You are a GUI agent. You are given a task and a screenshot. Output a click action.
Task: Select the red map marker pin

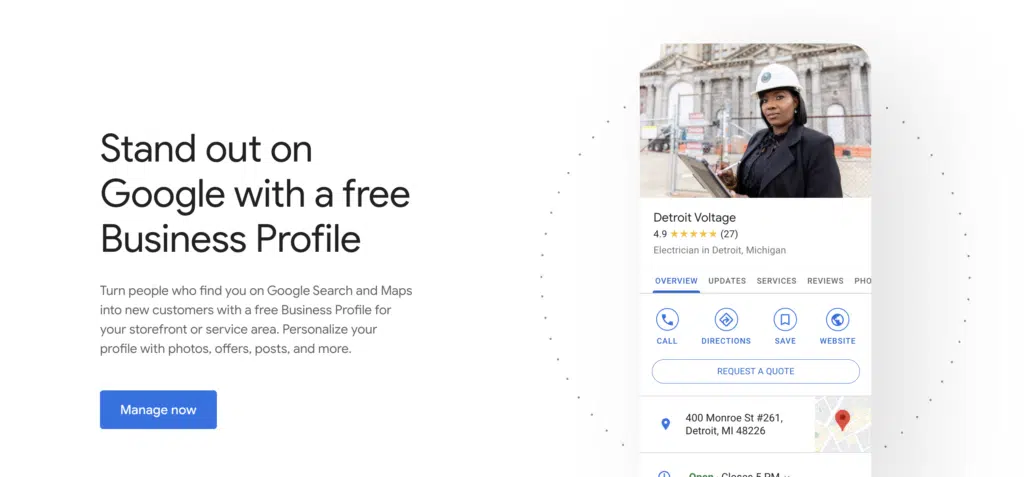coord(842,420)
